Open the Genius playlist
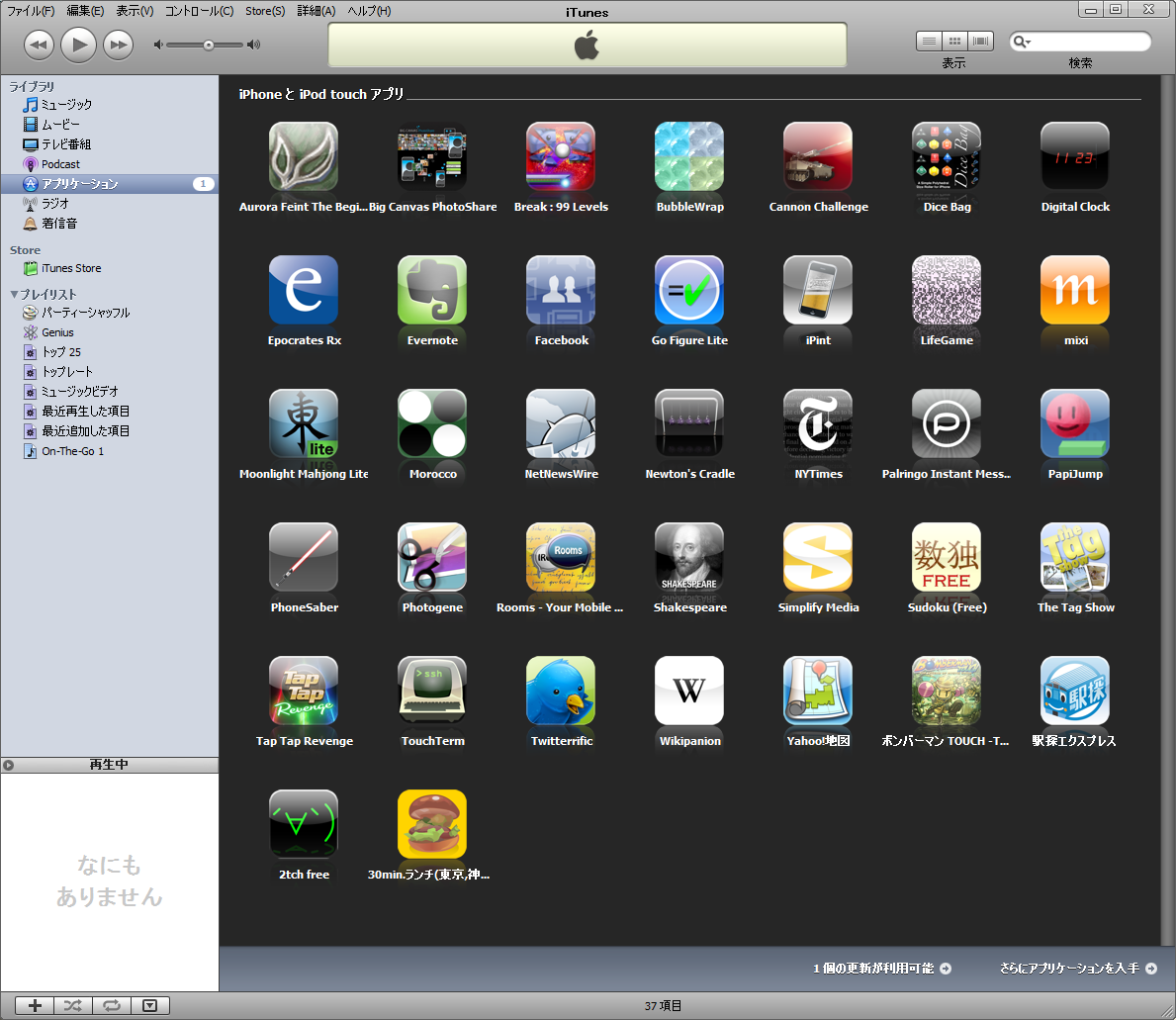 pos(110,332)
